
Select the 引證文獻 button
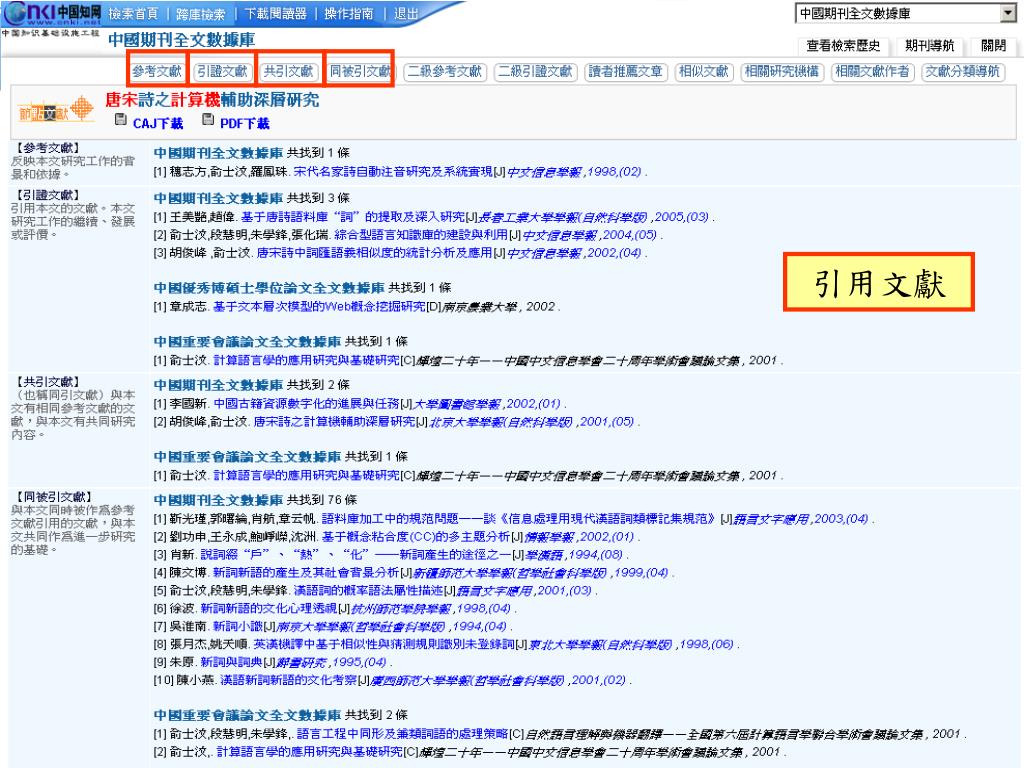tap(223, 71)
